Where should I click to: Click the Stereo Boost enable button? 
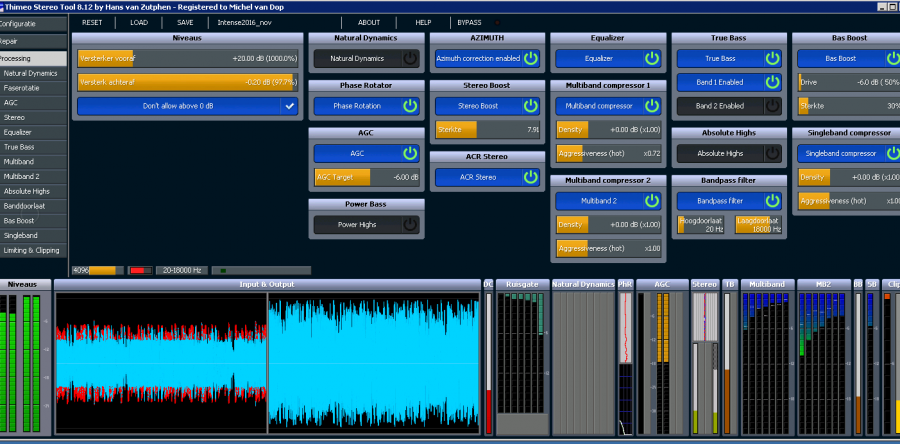click(487, 106)
